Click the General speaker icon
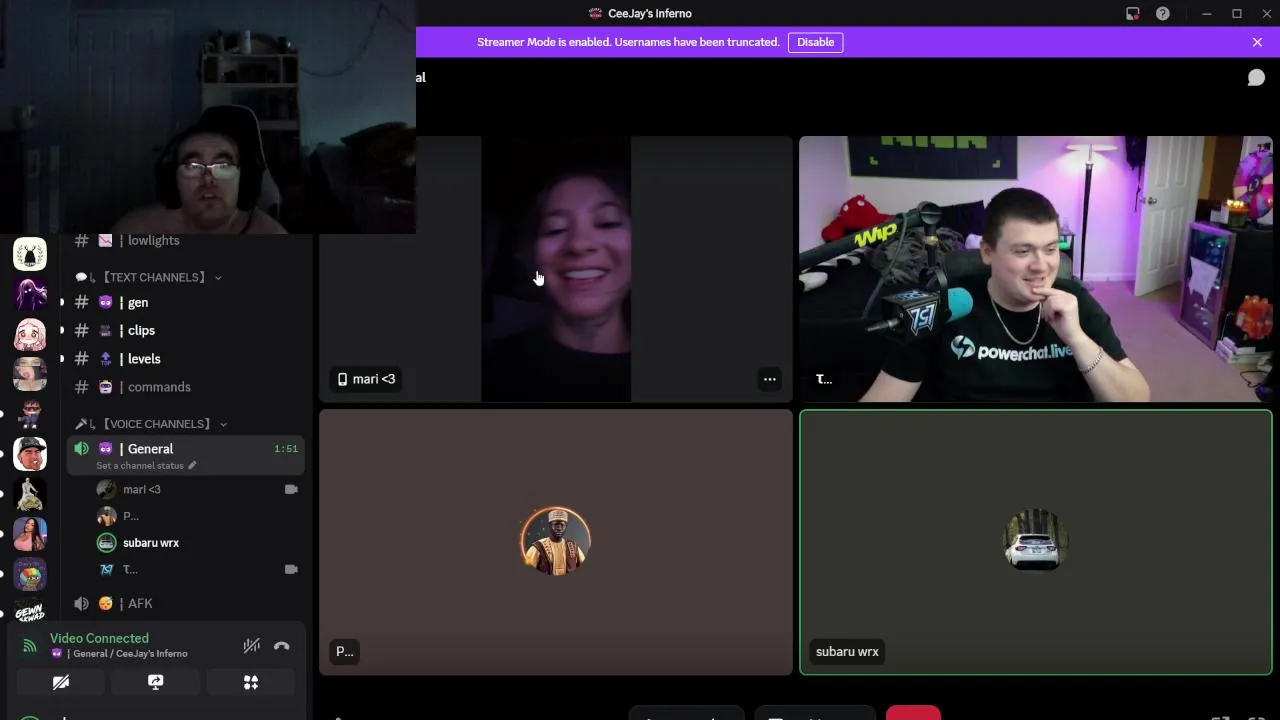 (81, 449)
